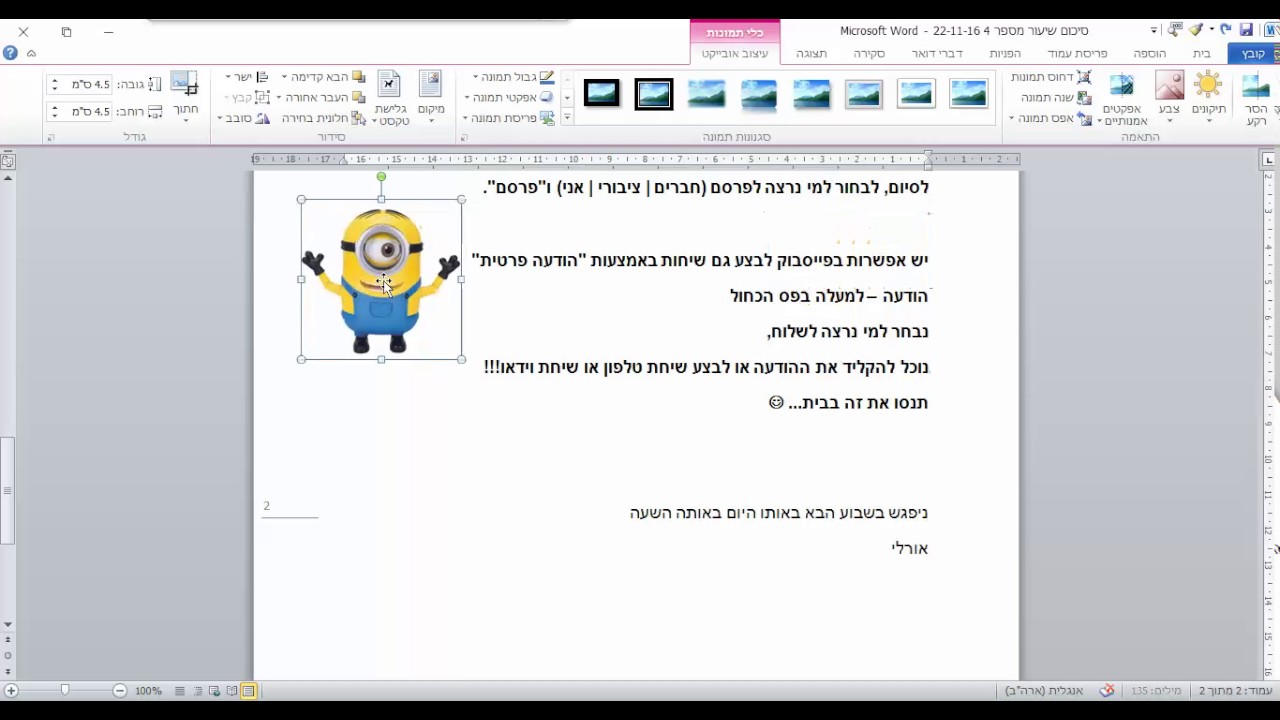Click Compress Pictures (דחוס תמונות)

[1050, 77]
